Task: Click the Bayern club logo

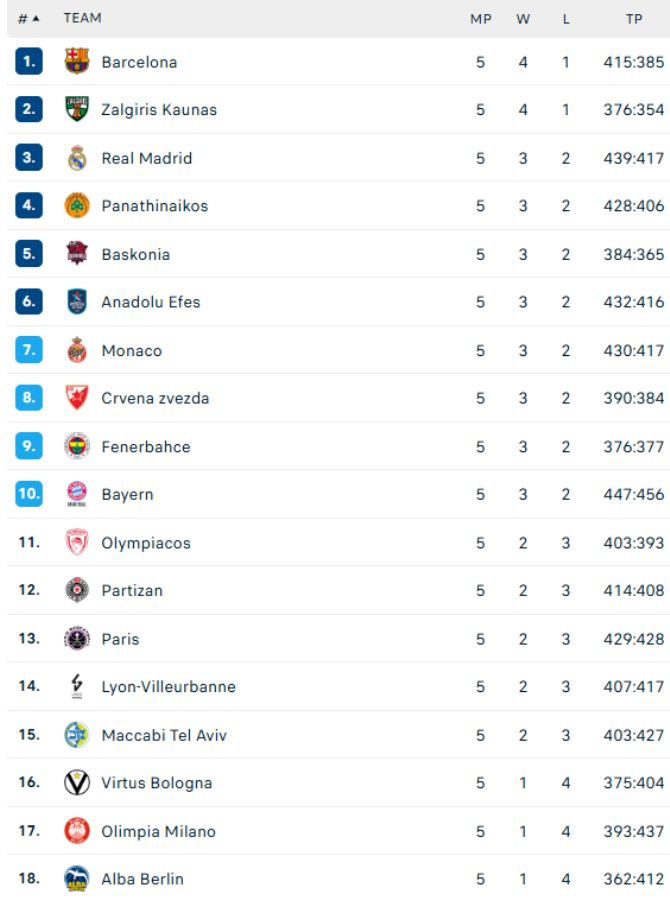Action: 77,495
